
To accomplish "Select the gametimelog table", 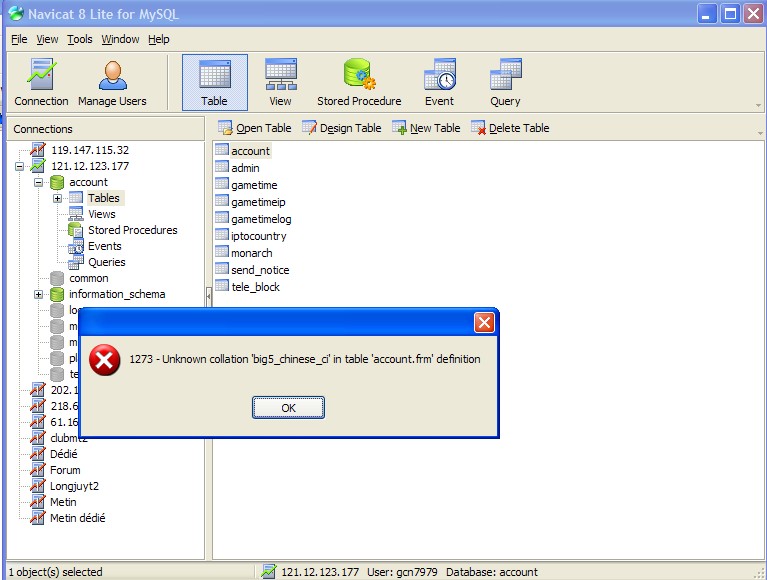I will point(261,219).
